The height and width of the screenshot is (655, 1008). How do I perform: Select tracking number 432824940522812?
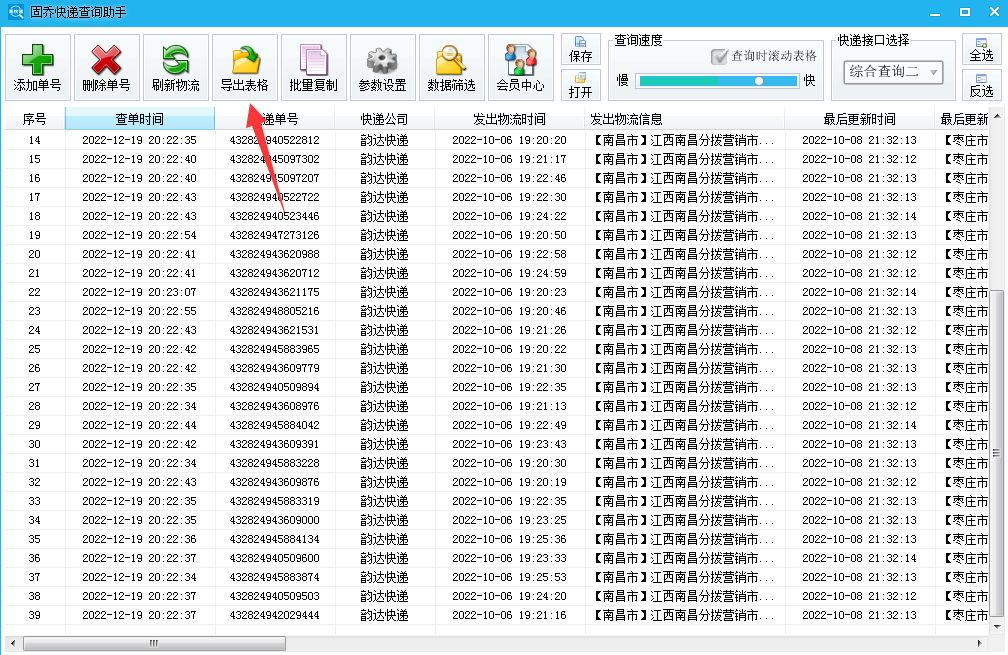tap(274, 140)
